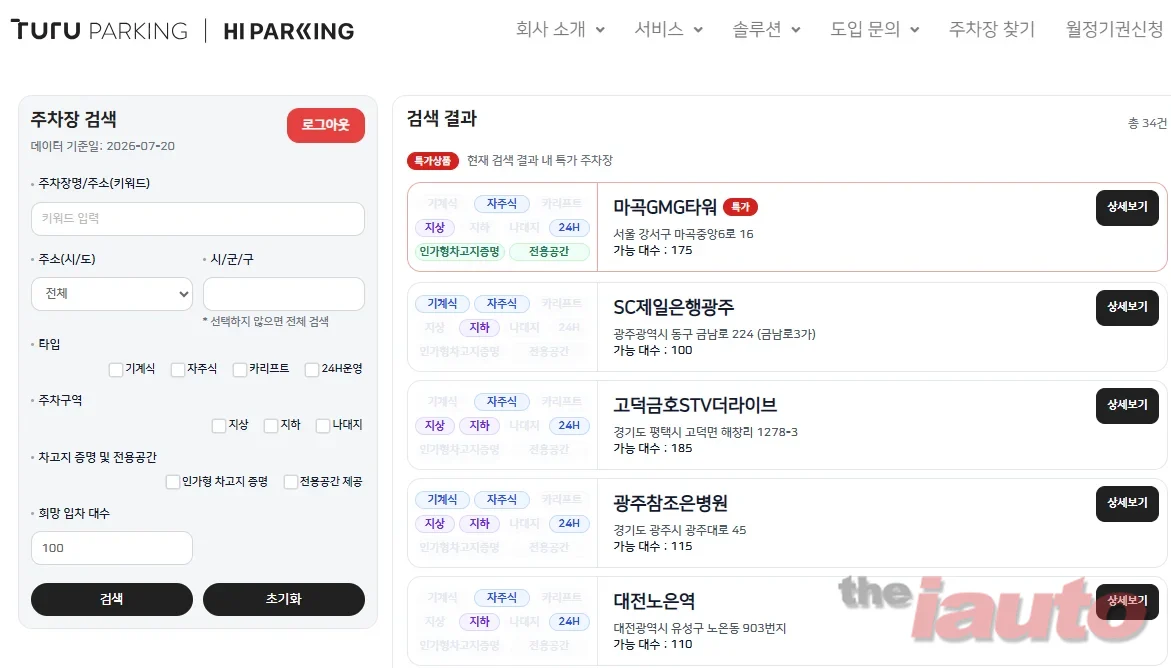Click 가능 대수 : 185 text
Viewport: 1171px width, 668px height.
[x=653, y=448]
